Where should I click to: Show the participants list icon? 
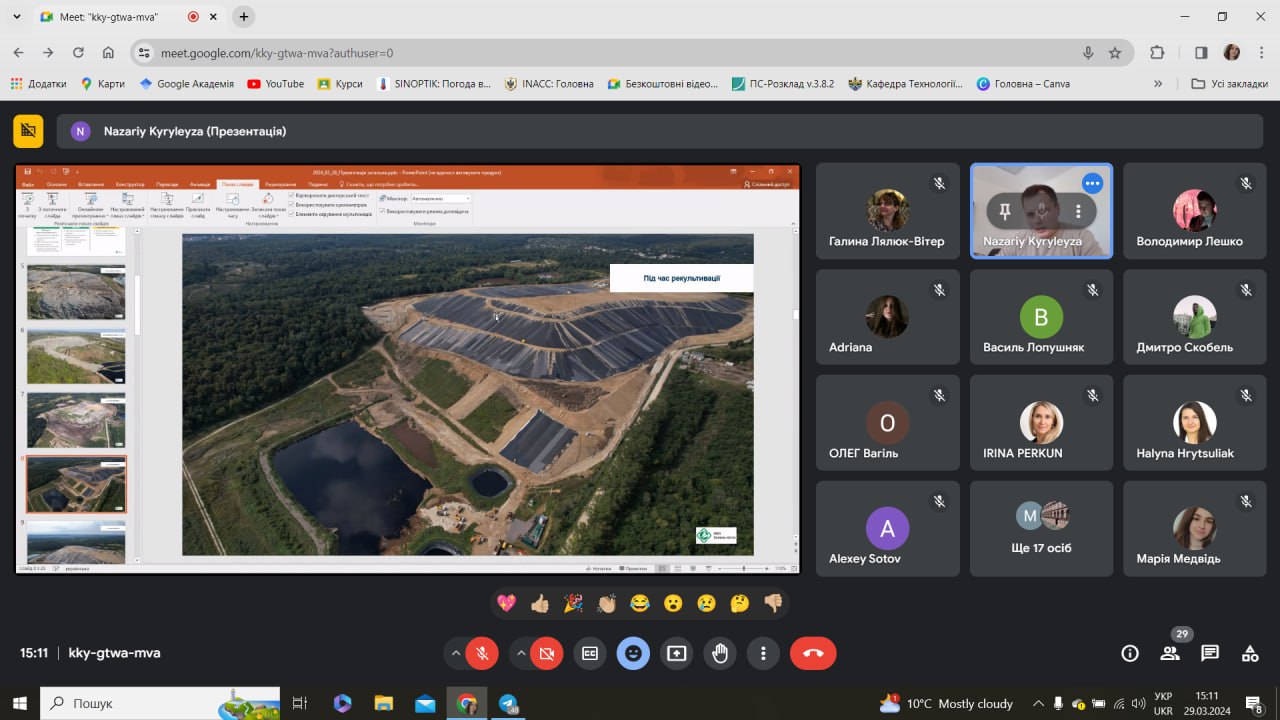1169,653
